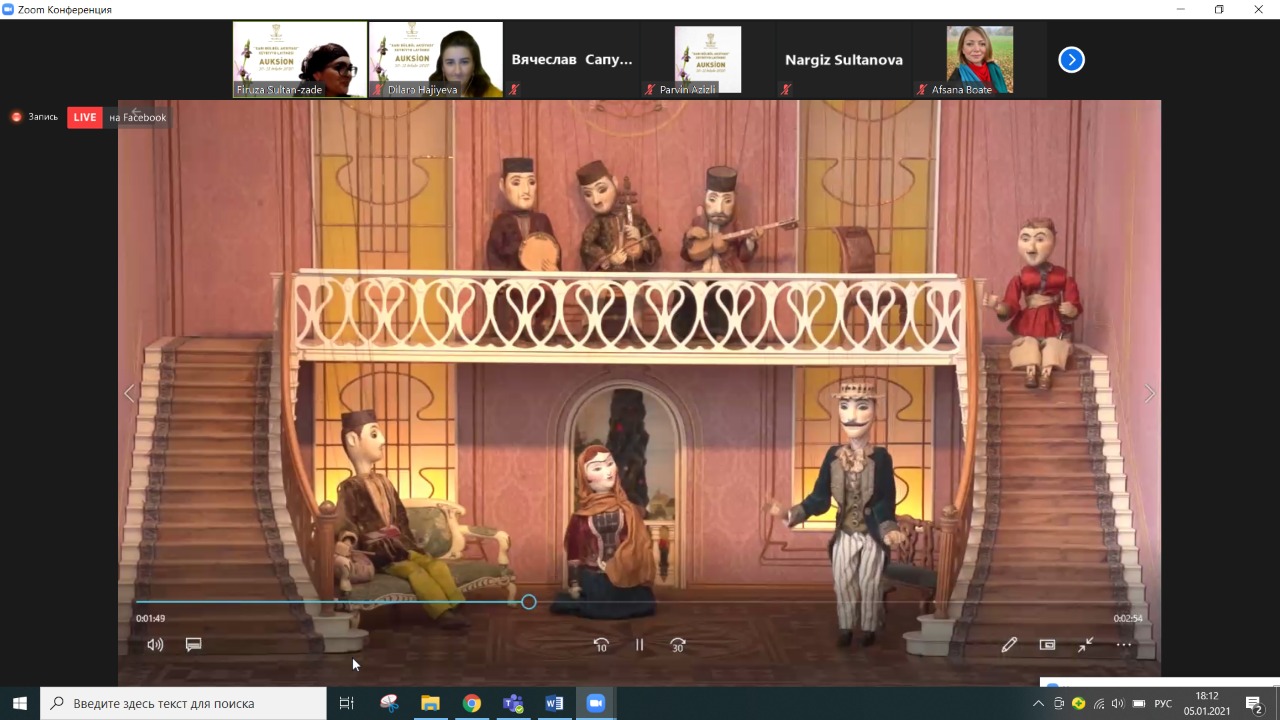Screen dimensions: 1280x720
Task: Open the pencil edit tool in player
Action: click(1009, 645)
